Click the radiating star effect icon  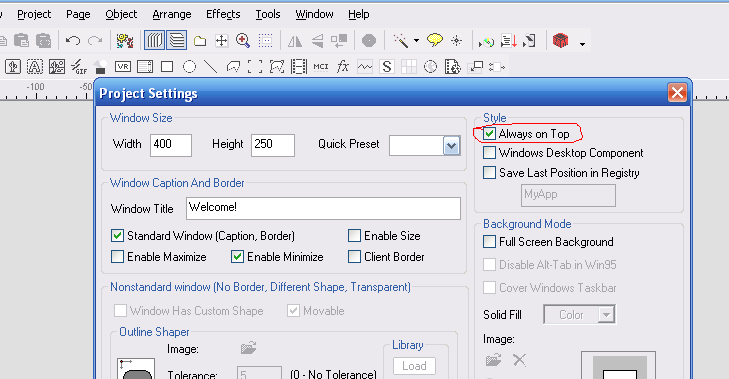point(457,41)
